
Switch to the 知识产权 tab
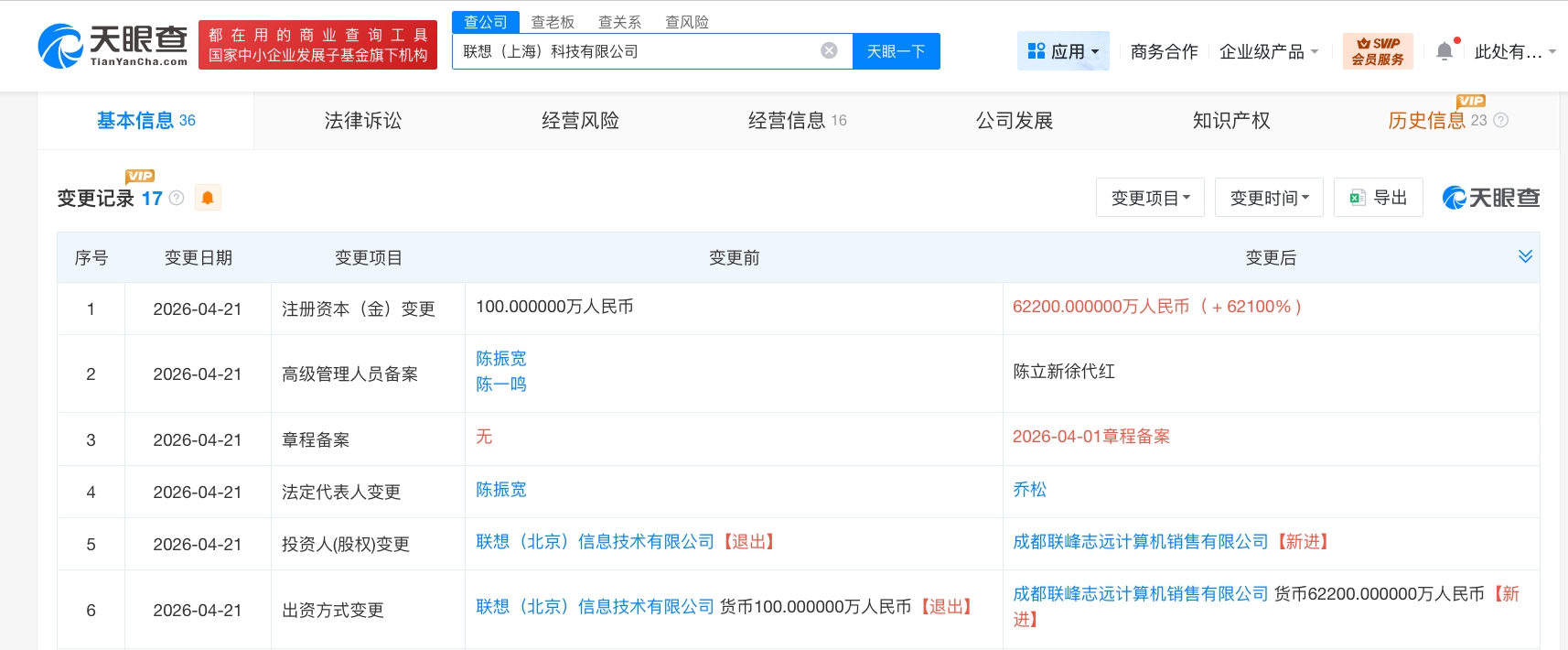tap(1230, 120)
